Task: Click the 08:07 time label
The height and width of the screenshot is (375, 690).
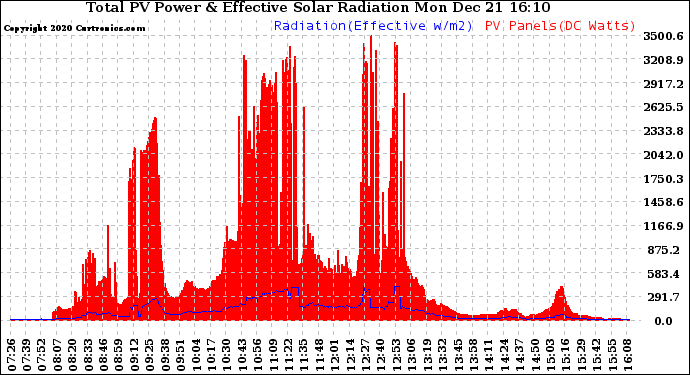Action: tap(57, 355)
